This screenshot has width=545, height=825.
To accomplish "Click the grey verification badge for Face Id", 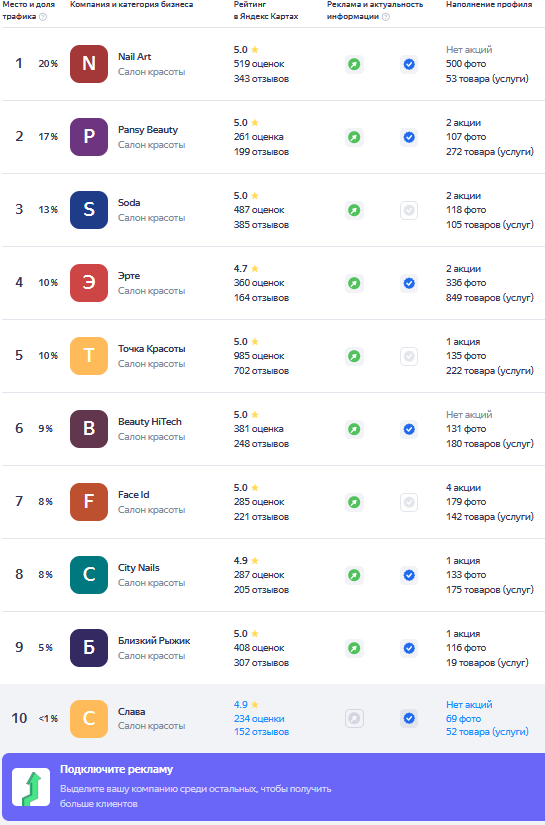I will point(409,502).
